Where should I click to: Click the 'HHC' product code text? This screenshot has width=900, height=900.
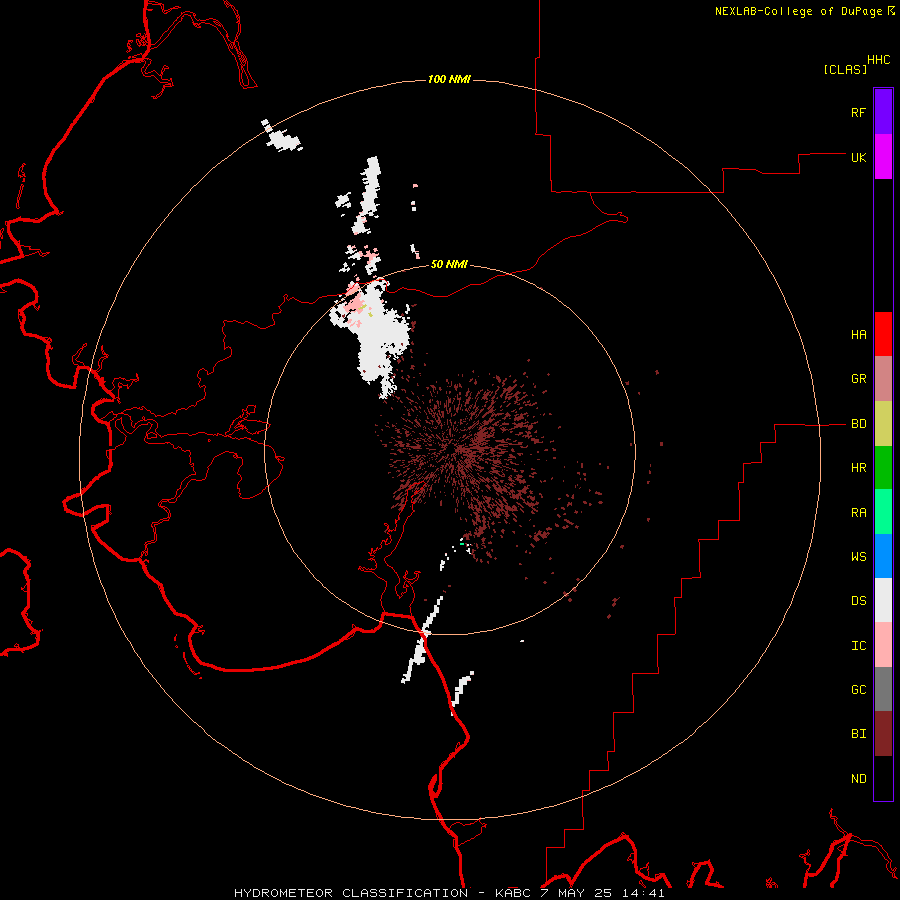[878, 60]
